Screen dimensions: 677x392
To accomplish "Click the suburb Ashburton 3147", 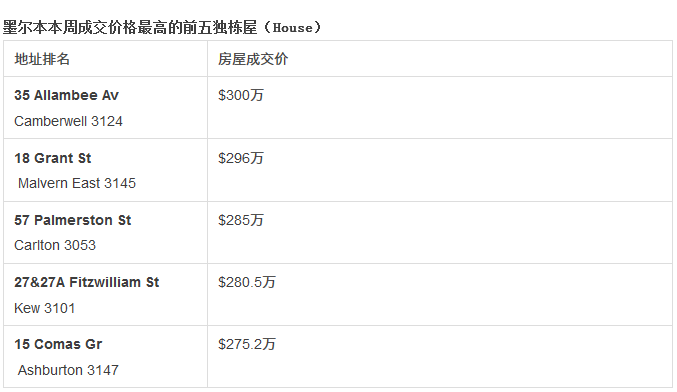I will pos(68,370).
